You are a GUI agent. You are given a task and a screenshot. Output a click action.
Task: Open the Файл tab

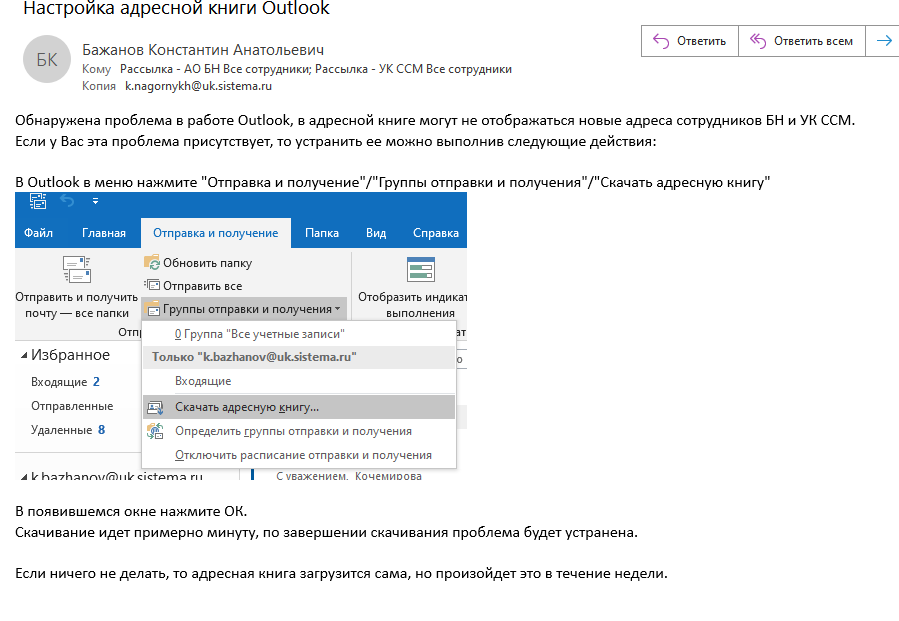[x=38, y=233]
